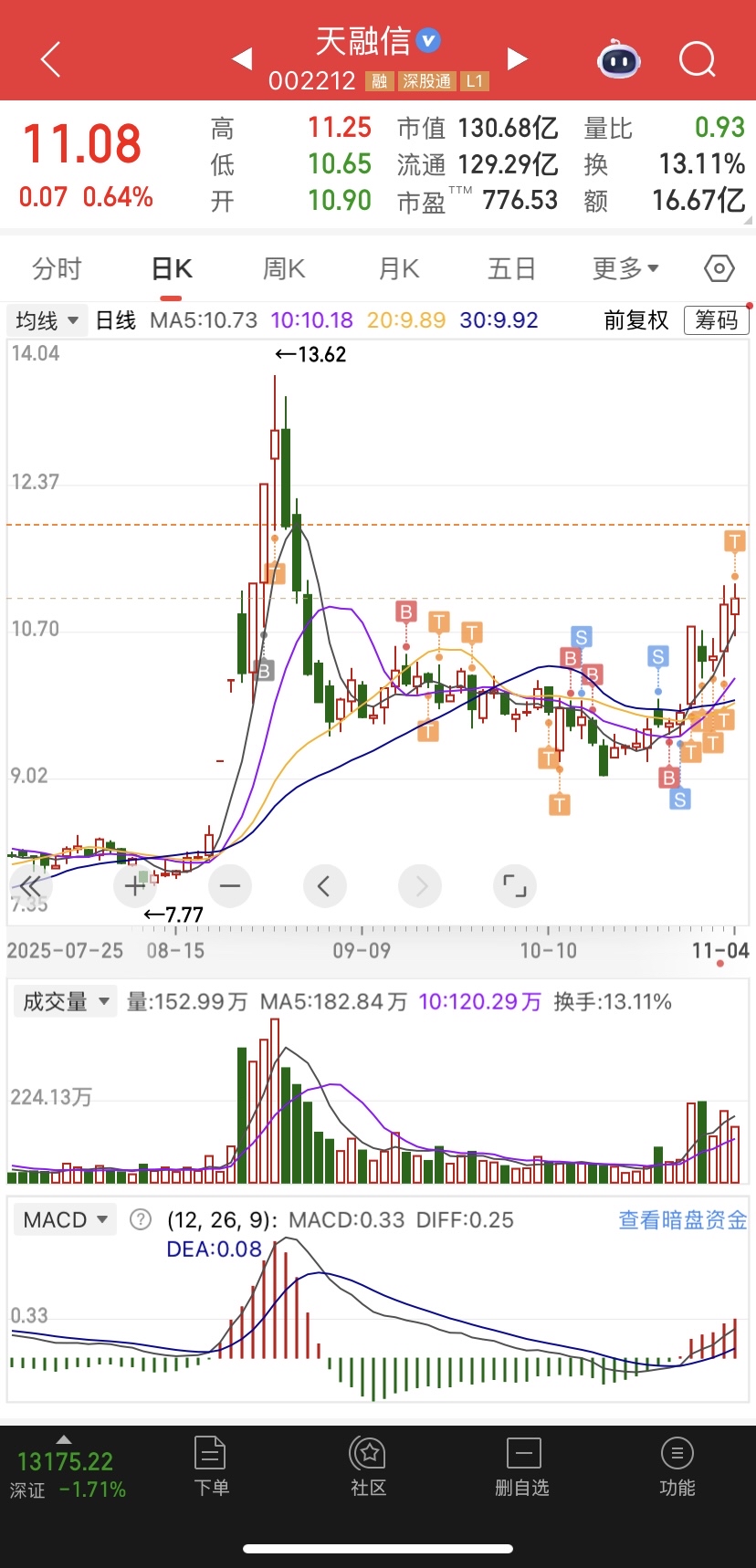Zoom in the chart with plus button
This screenshot has height=1568, width=756.
(135, 885)
